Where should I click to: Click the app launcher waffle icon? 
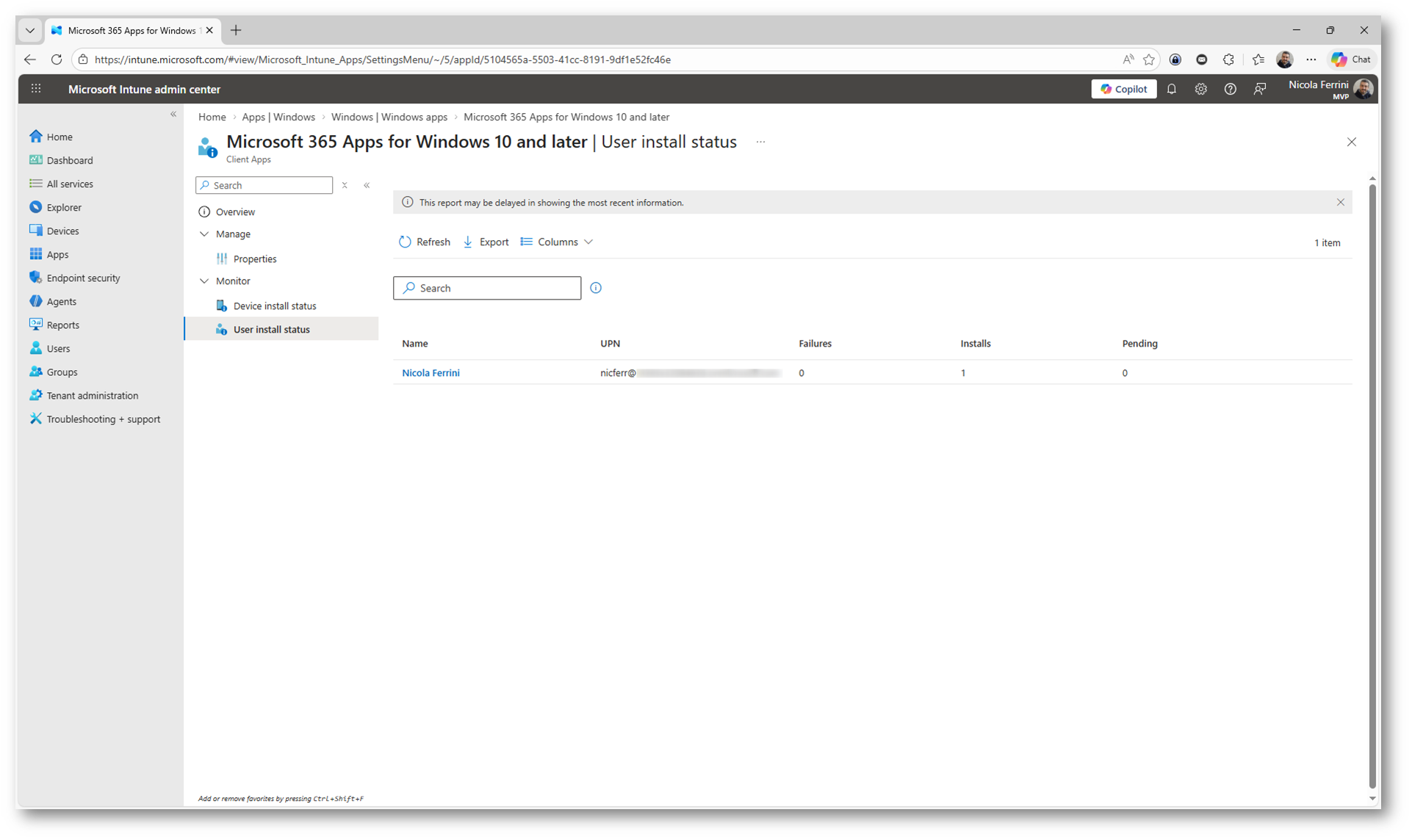[36, 89]
